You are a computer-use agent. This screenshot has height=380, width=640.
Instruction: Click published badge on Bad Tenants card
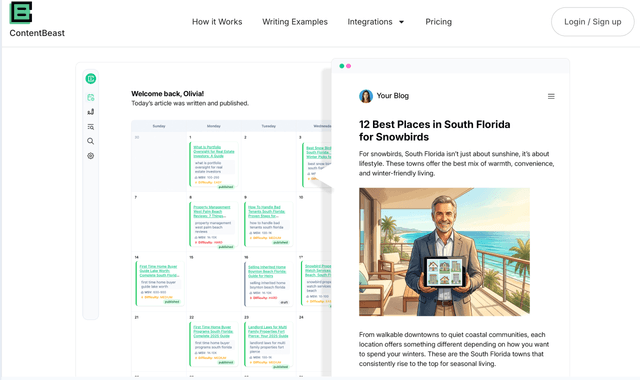[280, 242]
